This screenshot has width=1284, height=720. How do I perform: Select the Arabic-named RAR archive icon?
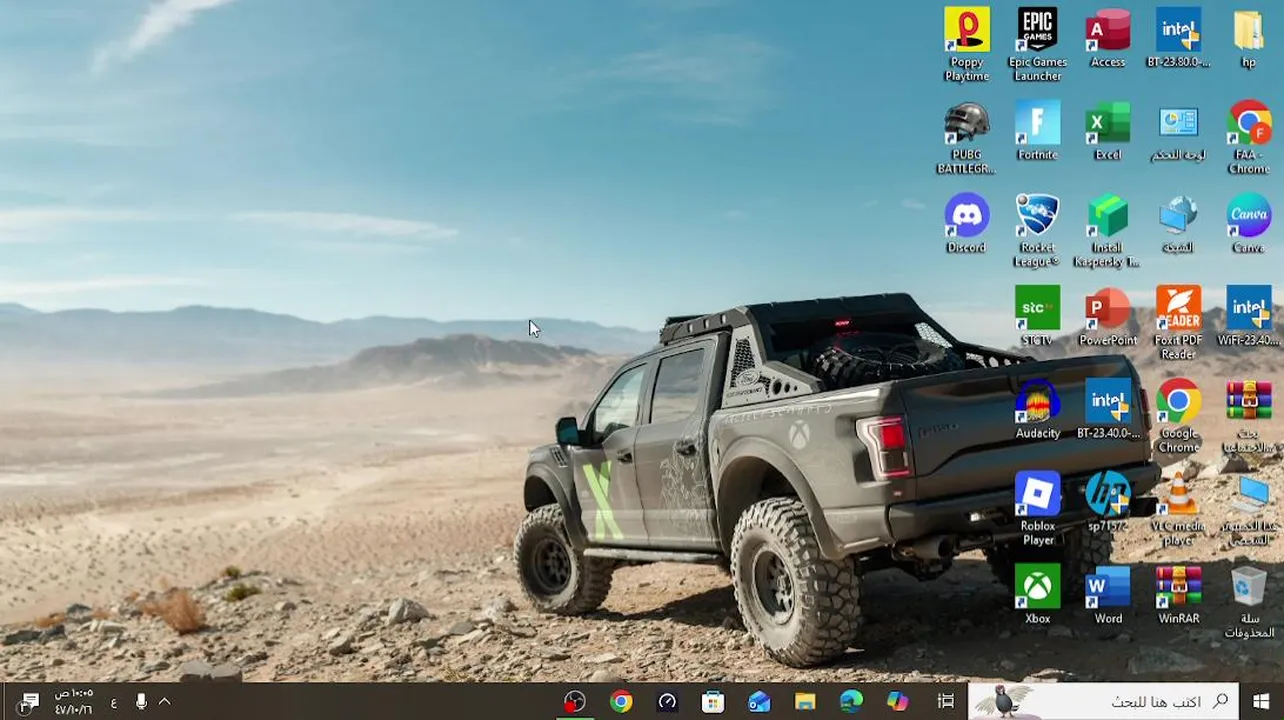pos(1248,416)
